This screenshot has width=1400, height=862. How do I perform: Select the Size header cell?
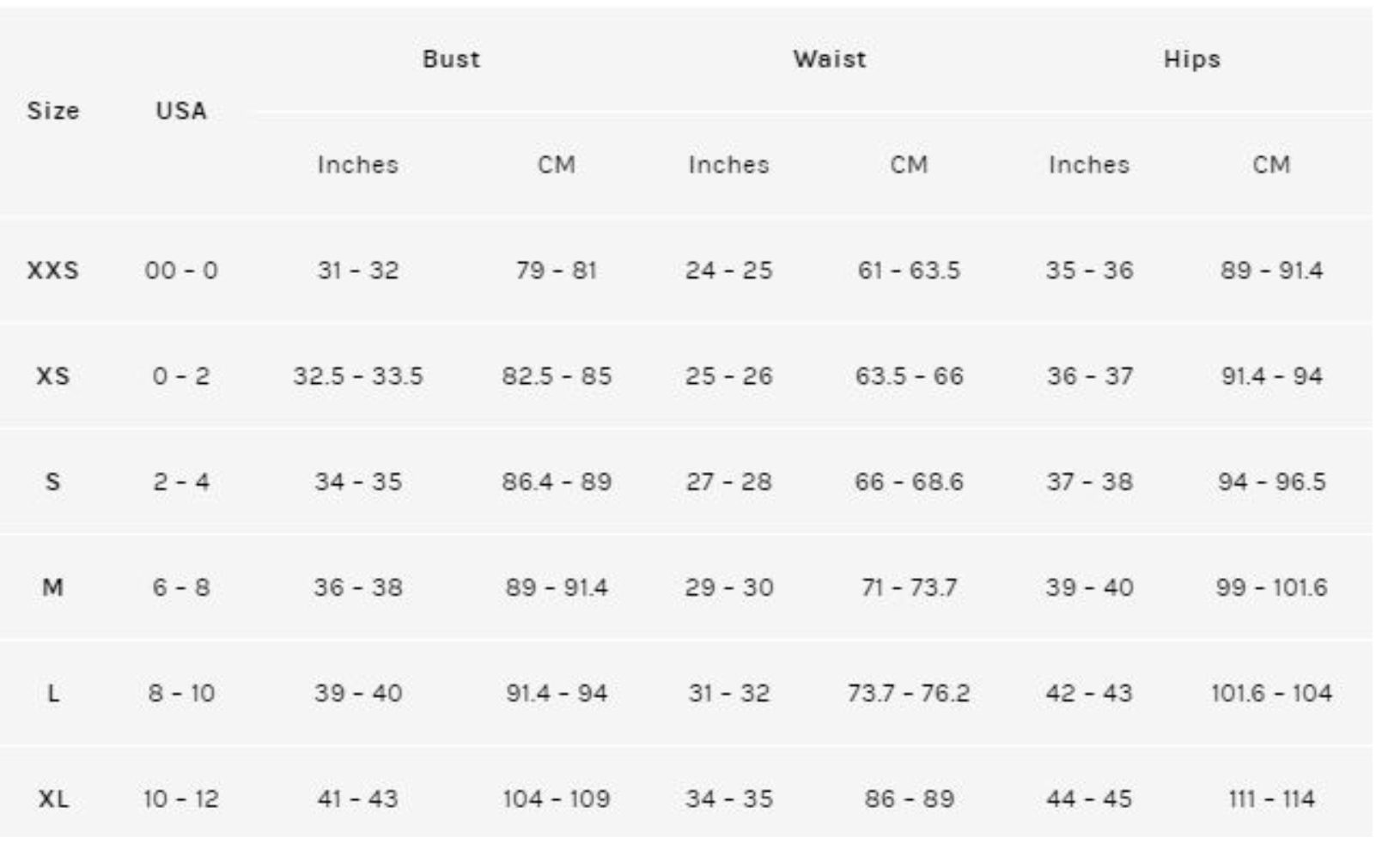click(53, 111)
